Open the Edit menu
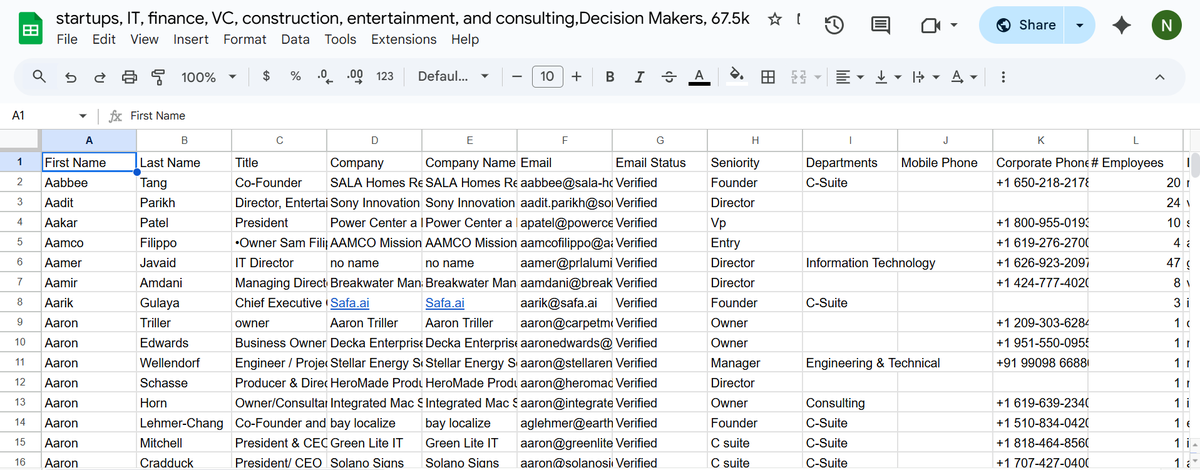 103,39
